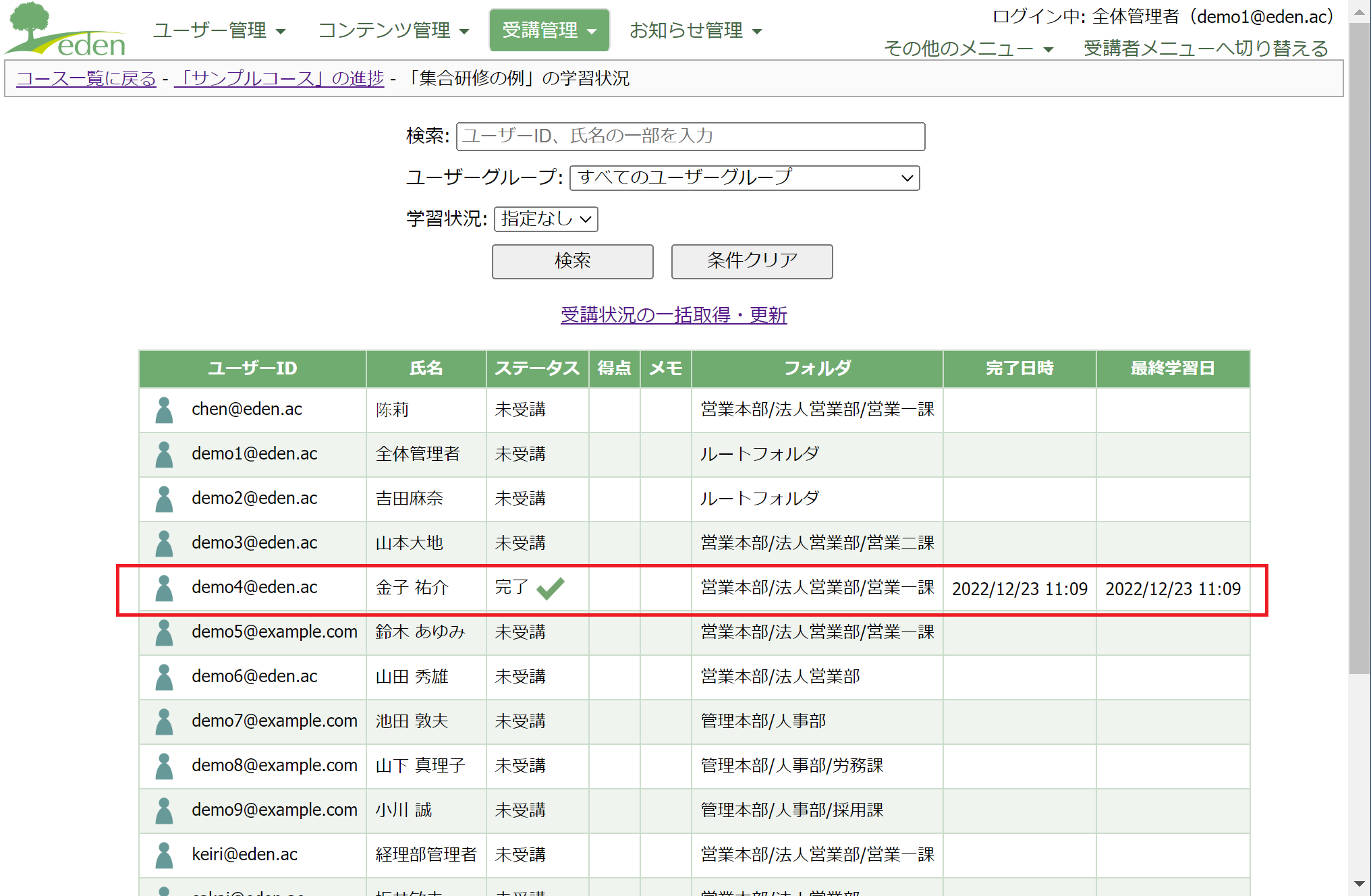The height and width of the screenshot is (896, 1371).
Task: Switch to 受講者メニューへ切り替える
Action: 1206,49
